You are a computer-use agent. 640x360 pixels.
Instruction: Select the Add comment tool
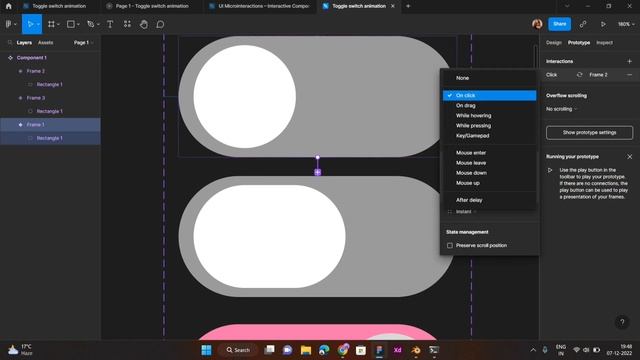tap(160, 24)
